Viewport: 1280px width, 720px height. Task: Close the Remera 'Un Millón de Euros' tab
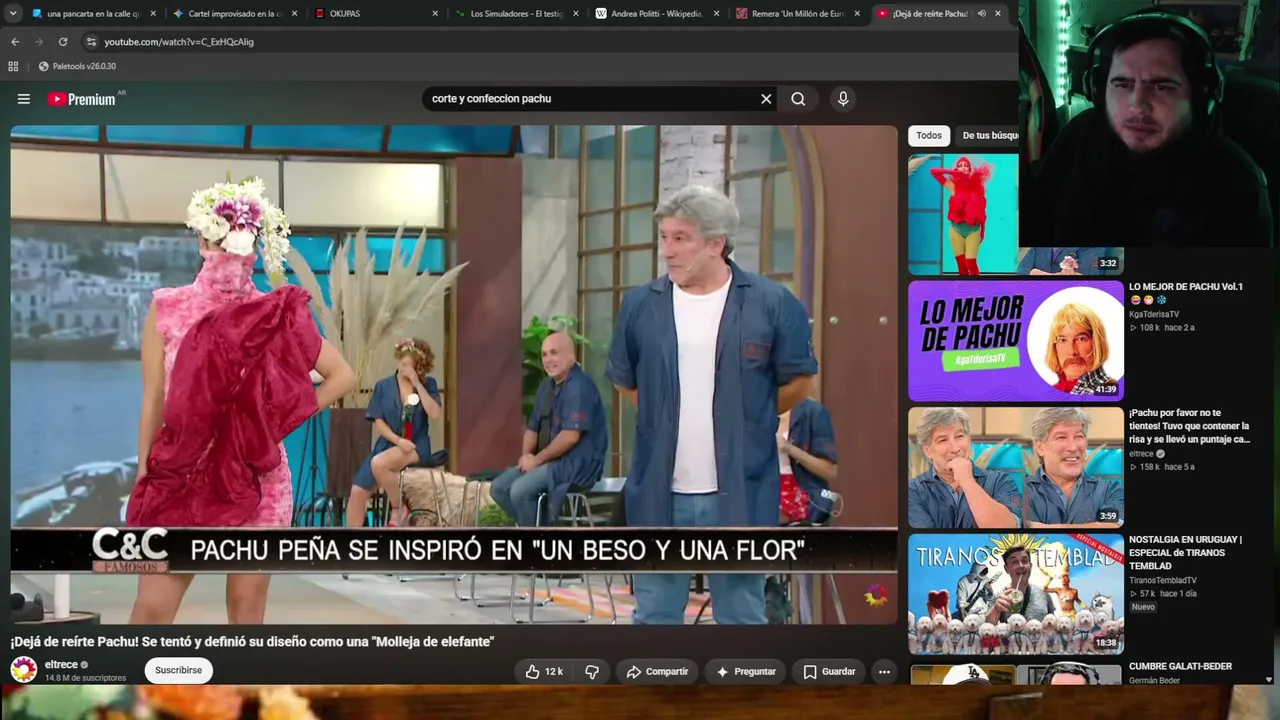coord(857,14)
